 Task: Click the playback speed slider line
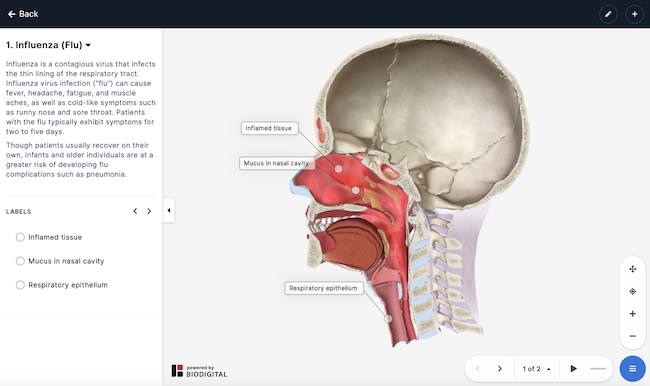pyautogui.click(x=598, y=369)
